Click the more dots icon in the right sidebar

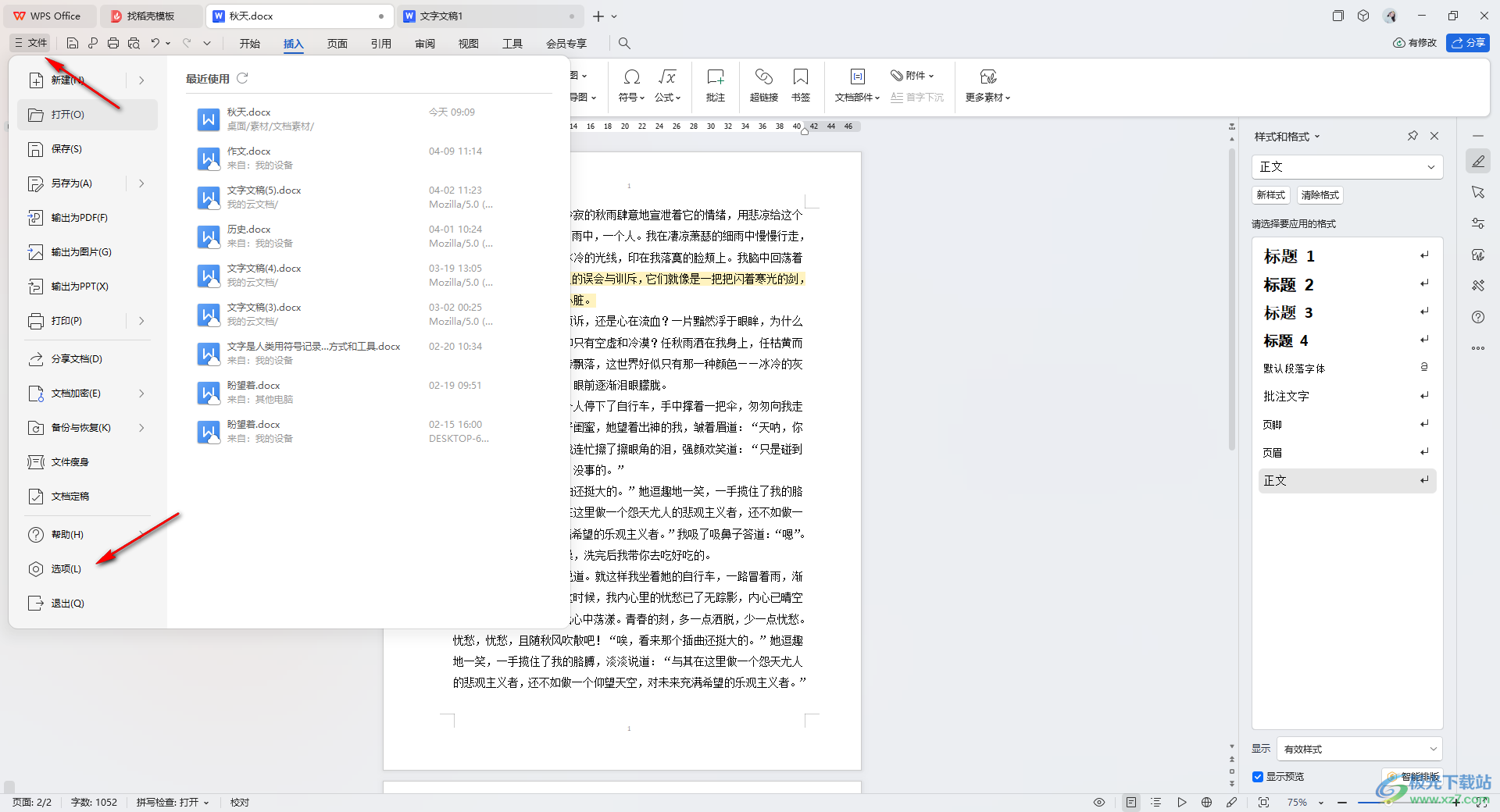(x=1478, y=348)
